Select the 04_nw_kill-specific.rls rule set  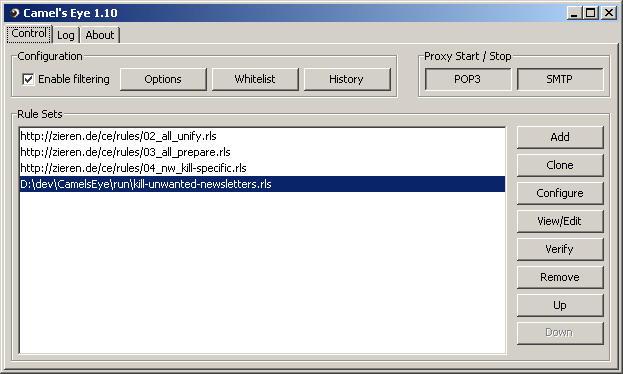[x=262, y=168]
